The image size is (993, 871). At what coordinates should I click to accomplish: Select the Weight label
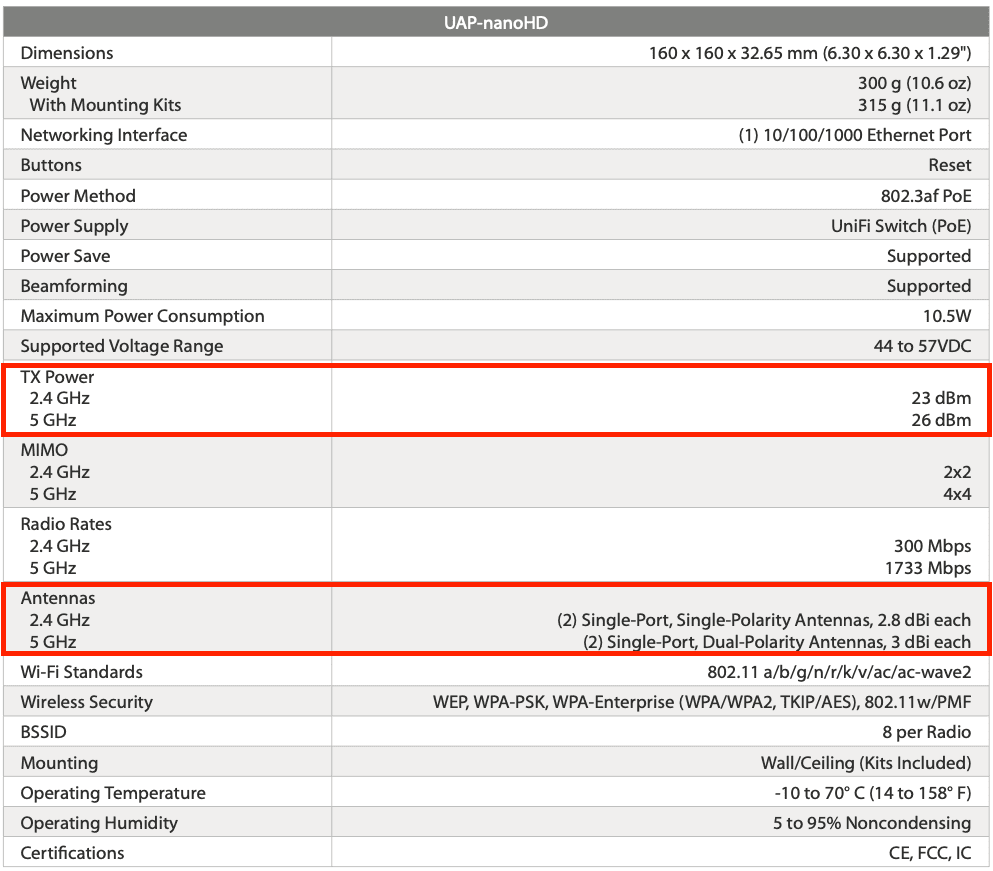click(49, 83)
